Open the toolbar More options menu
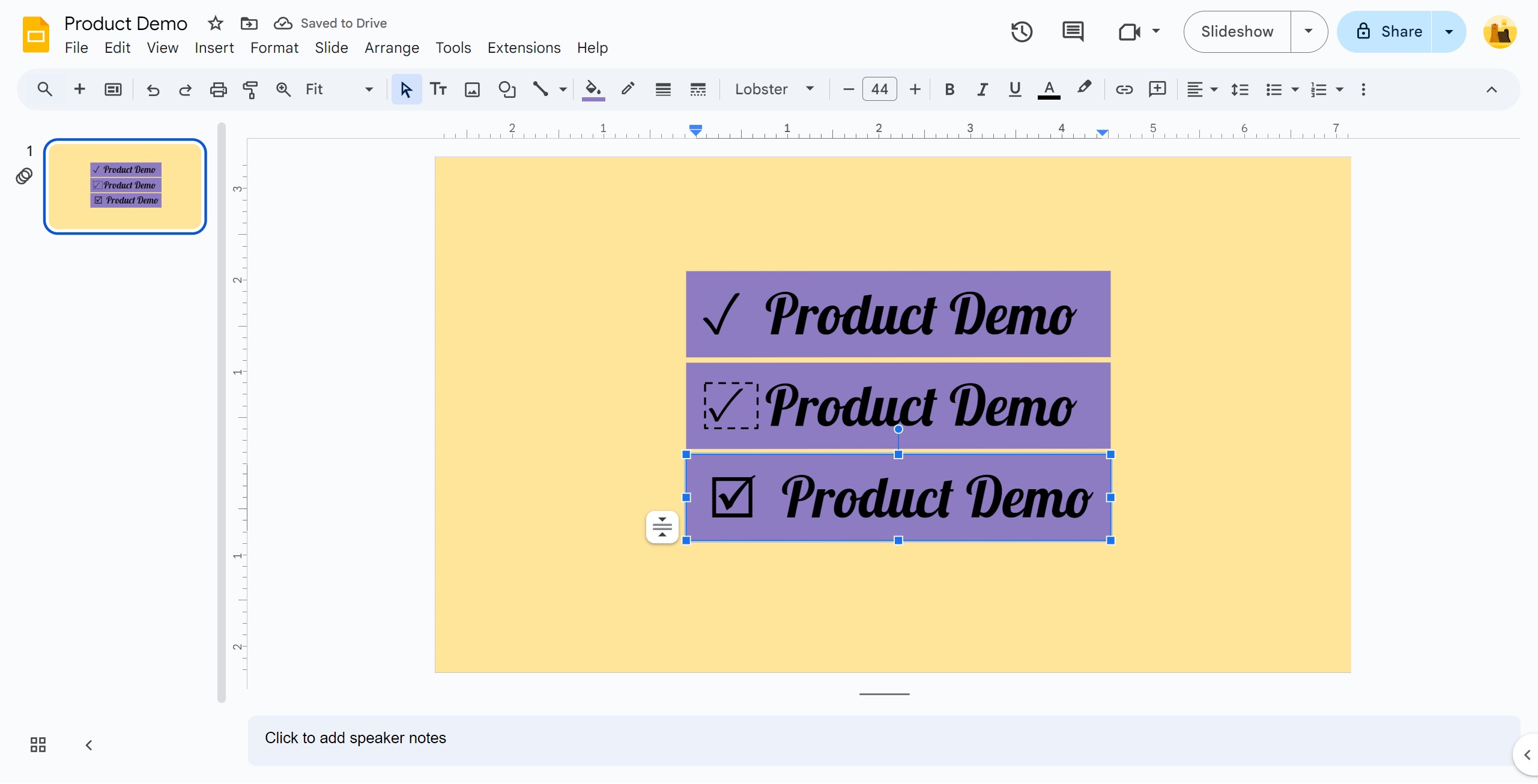The image size is (1538, 784). [1363, 89]
